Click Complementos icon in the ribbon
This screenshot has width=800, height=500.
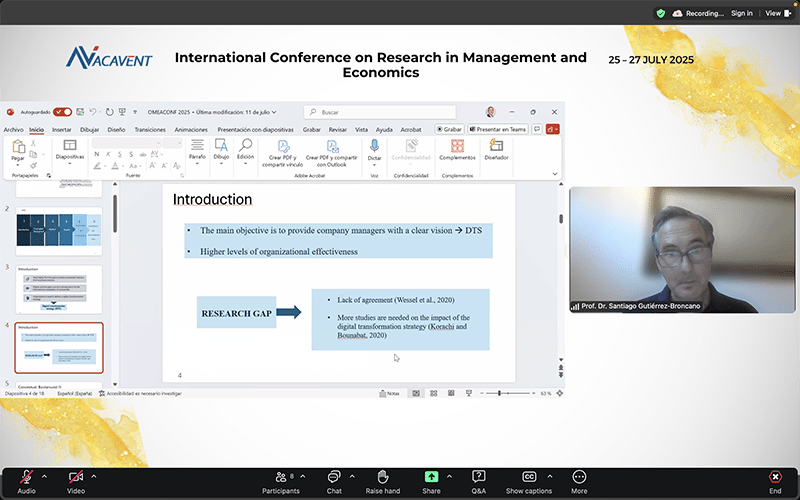coord(457,147)
